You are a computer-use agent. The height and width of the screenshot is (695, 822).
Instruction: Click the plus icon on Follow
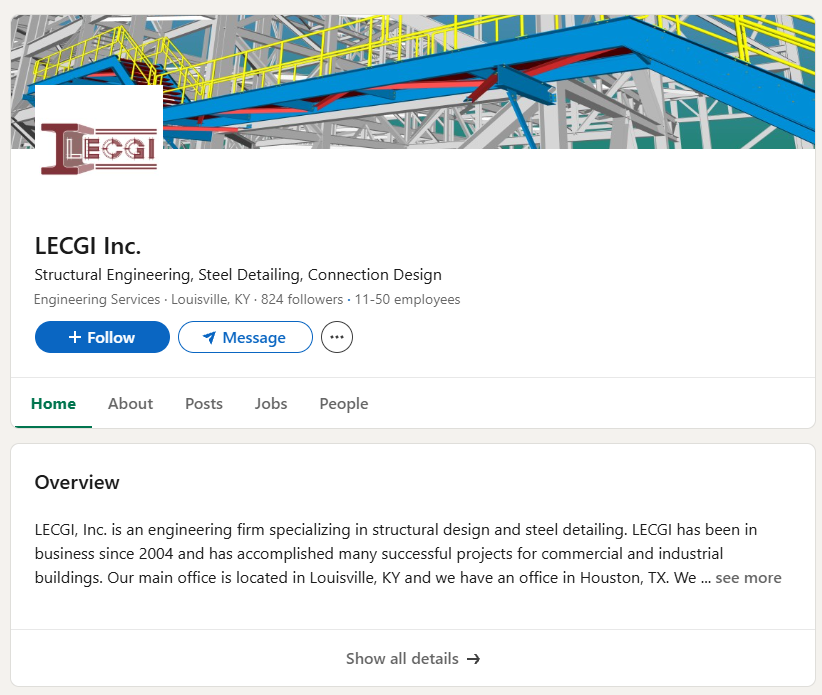coord(75,337)
